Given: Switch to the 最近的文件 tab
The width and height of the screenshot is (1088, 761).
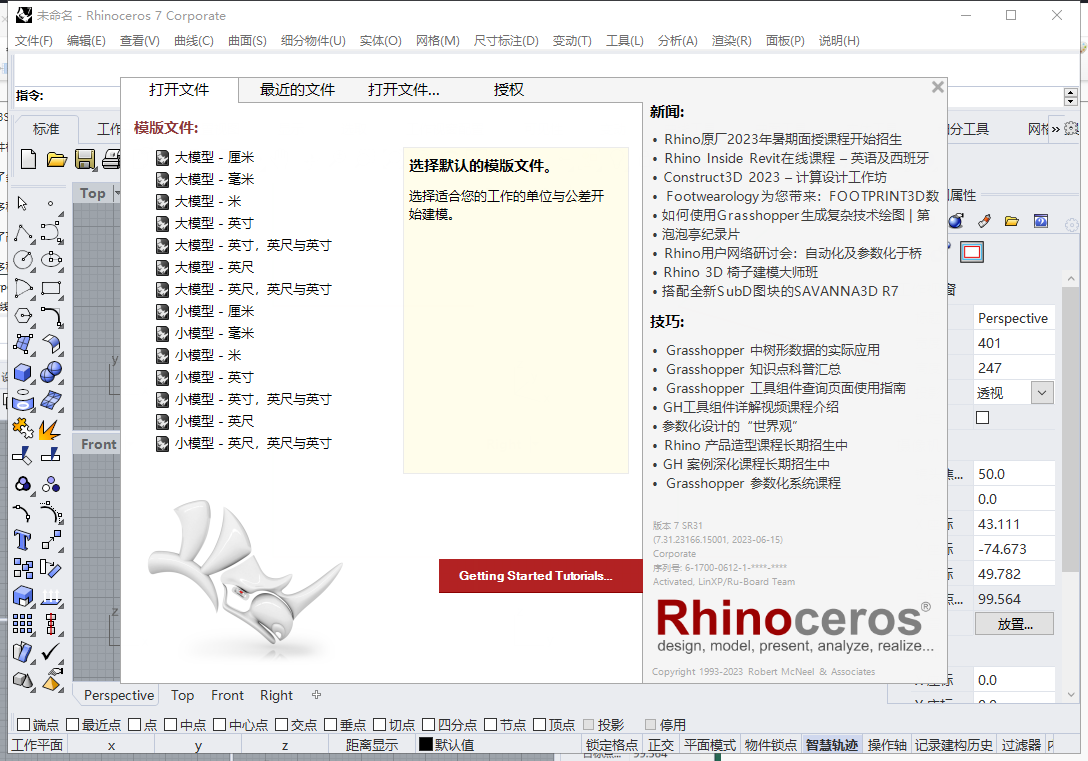Looking at the screenshot, I should (297, 89).
